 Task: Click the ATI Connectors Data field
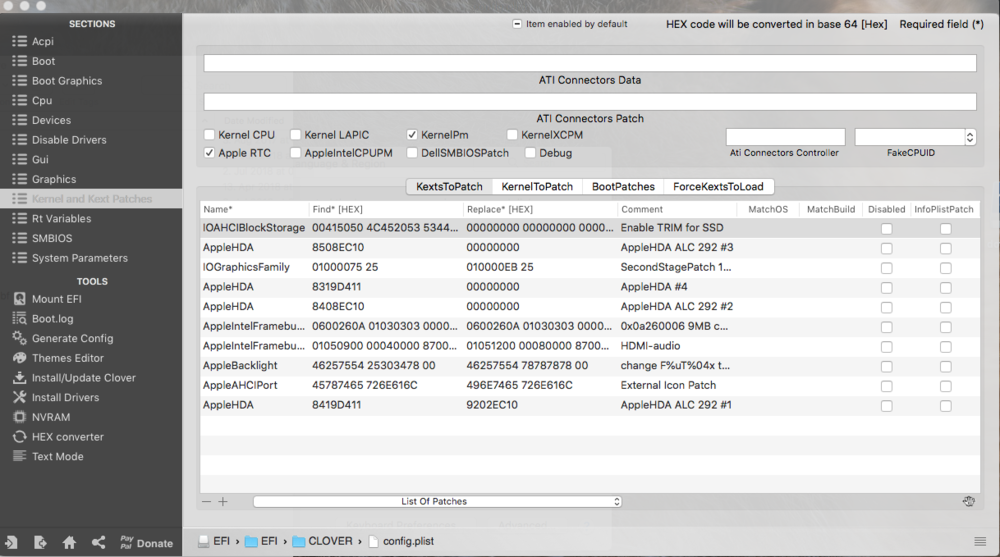click(590, 63)
